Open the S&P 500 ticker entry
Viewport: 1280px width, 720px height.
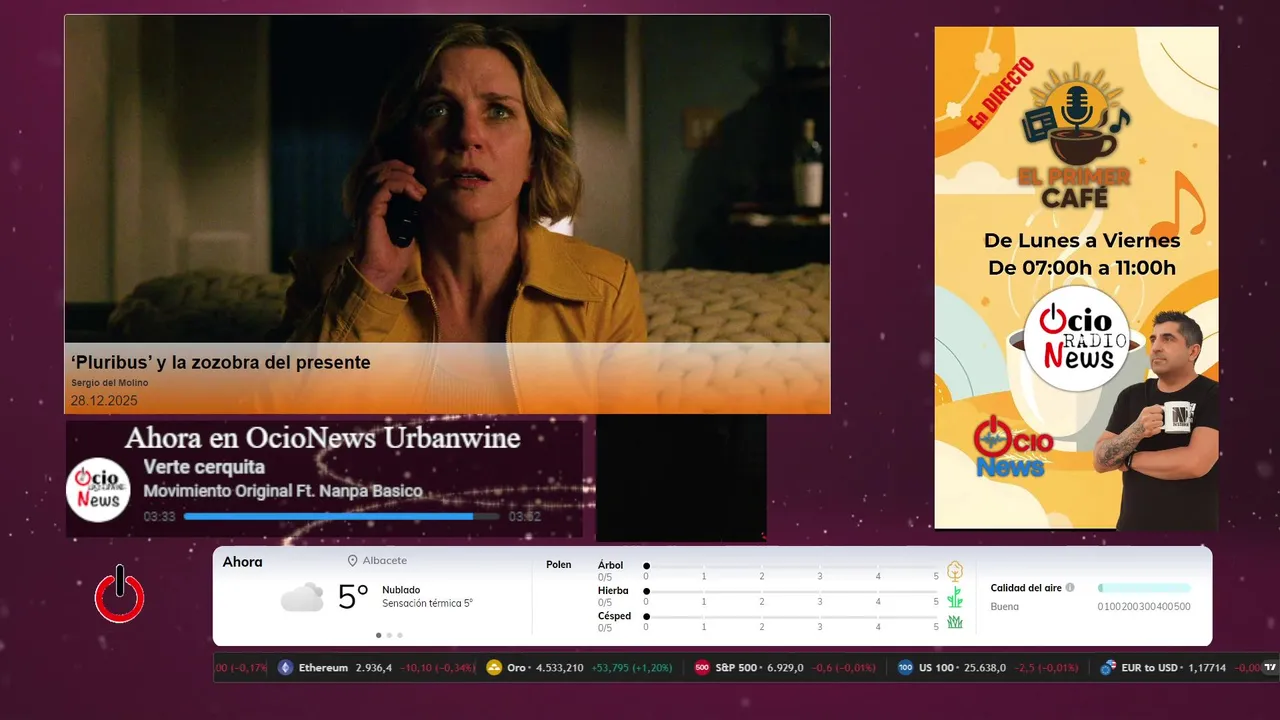[785, 668]
